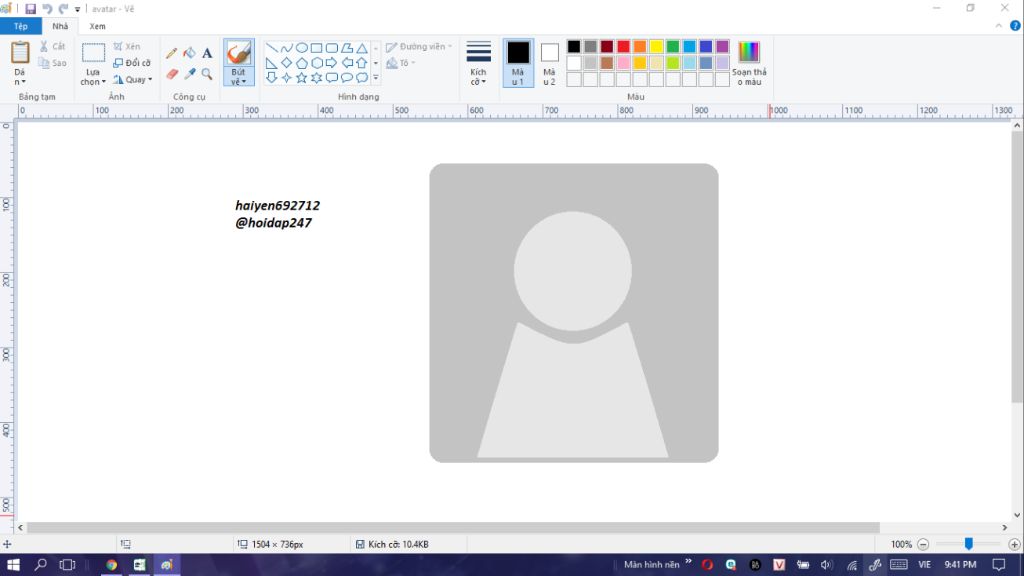The width and height of the screenshot is (1024, 576).
Task: Select the Eraser tool
Action: (172, 74)
